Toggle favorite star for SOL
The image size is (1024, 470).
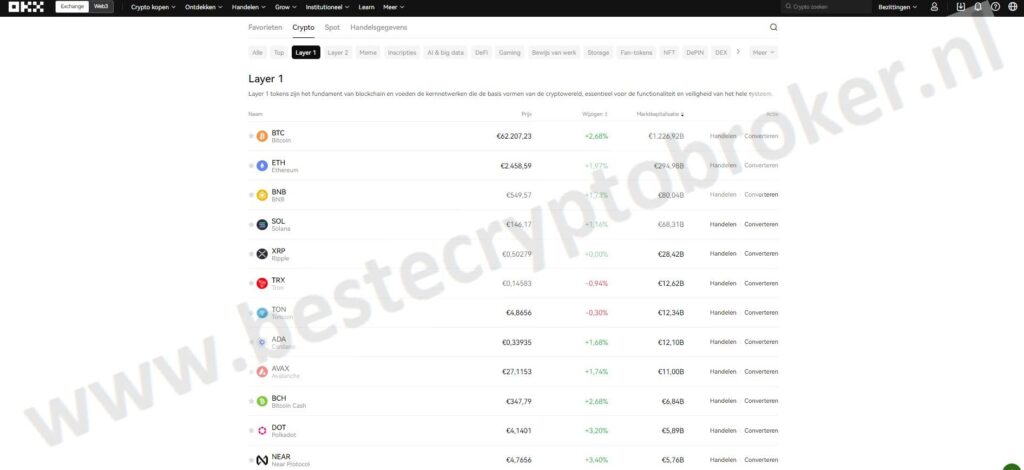(x=251, y=225)
